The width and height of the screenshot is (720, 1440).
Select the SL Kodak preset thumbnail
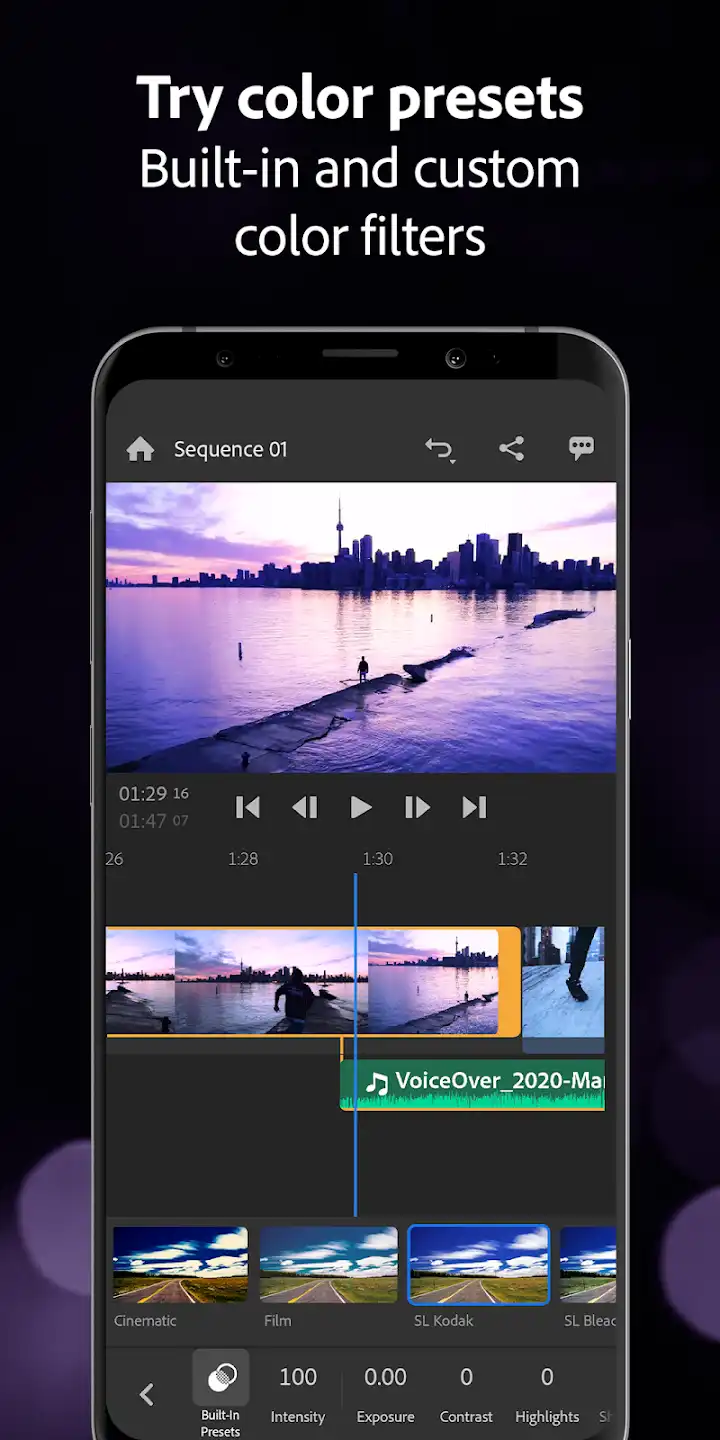click(x=479, y=1265)
